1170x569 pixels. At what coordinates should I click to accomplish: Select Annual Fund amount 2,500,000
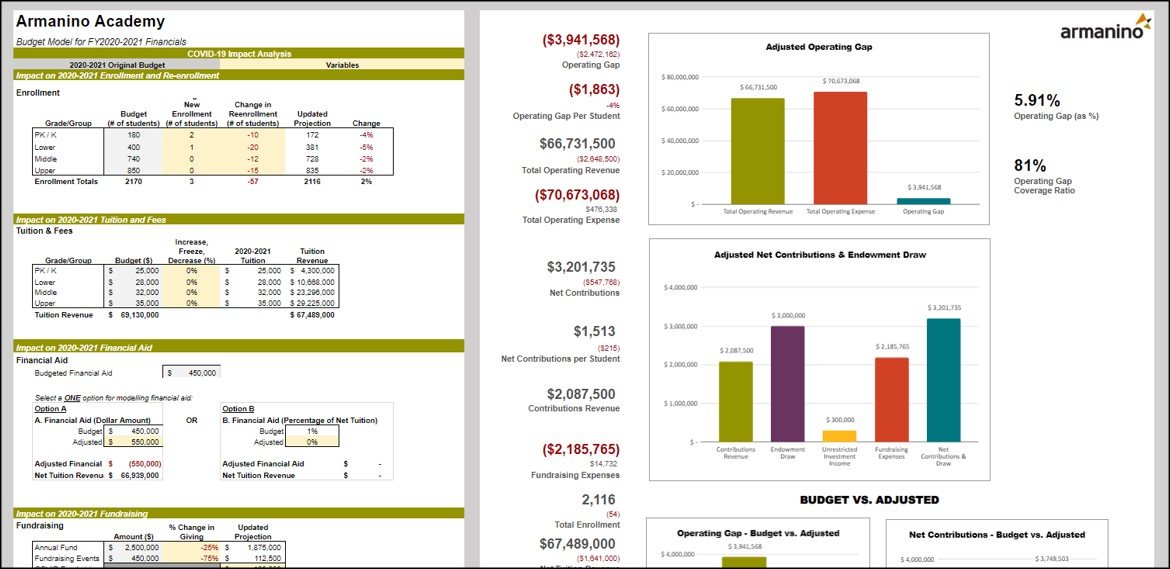pos(133,547)
